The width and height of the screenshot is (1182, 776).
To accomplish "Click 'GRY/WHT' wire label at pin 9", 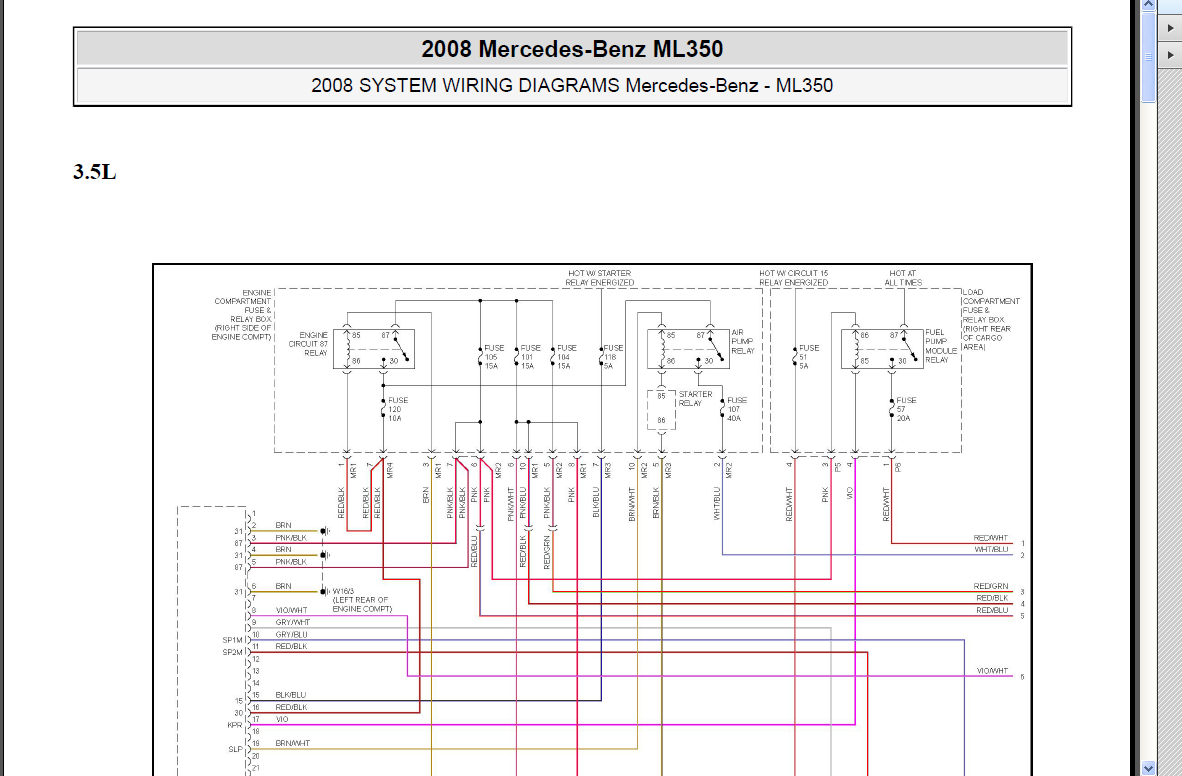I will [x=292, y=622].
